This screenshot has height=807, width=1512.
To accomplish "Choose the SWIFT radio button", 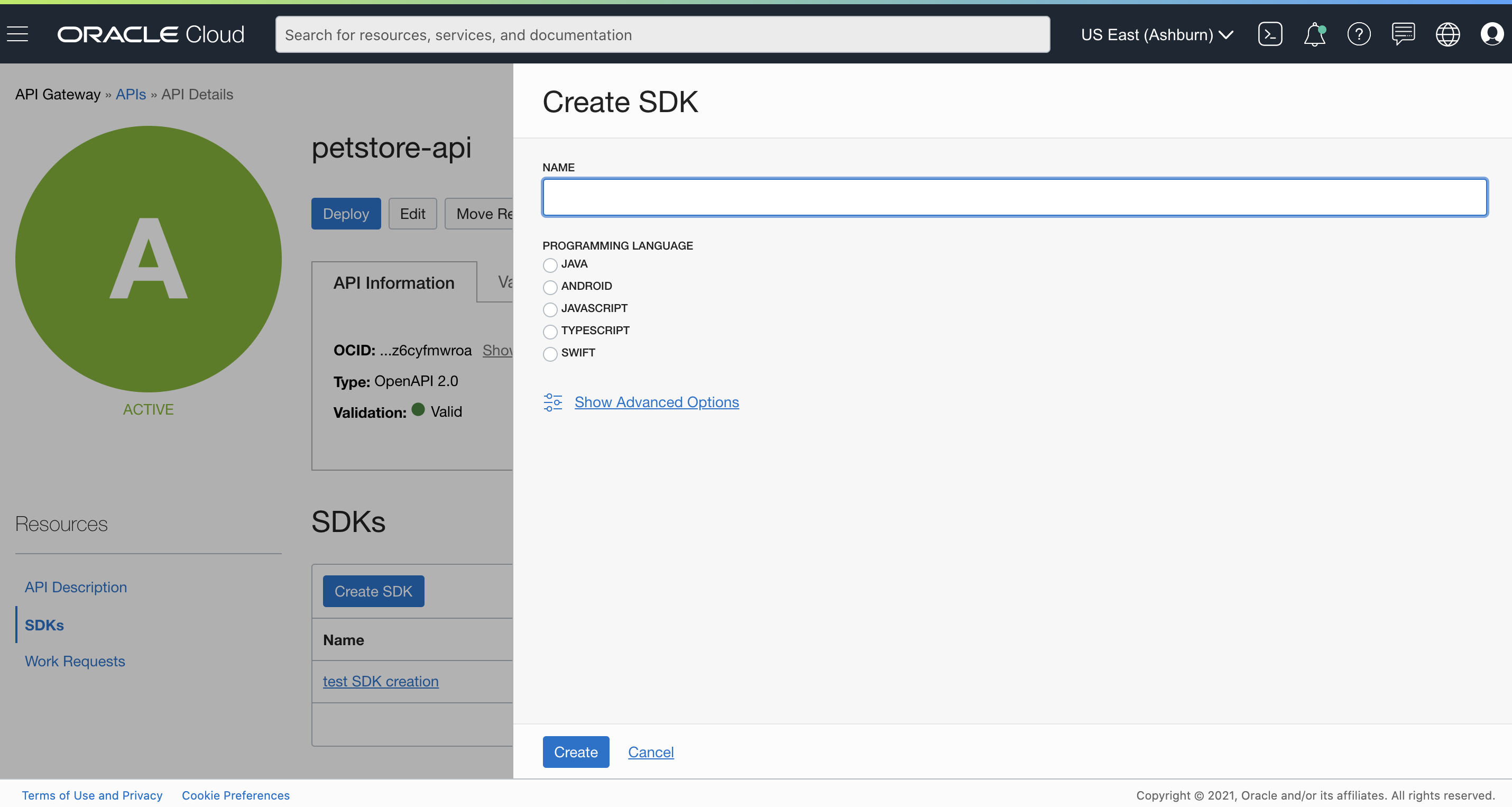I will click(x=550, y=354).
